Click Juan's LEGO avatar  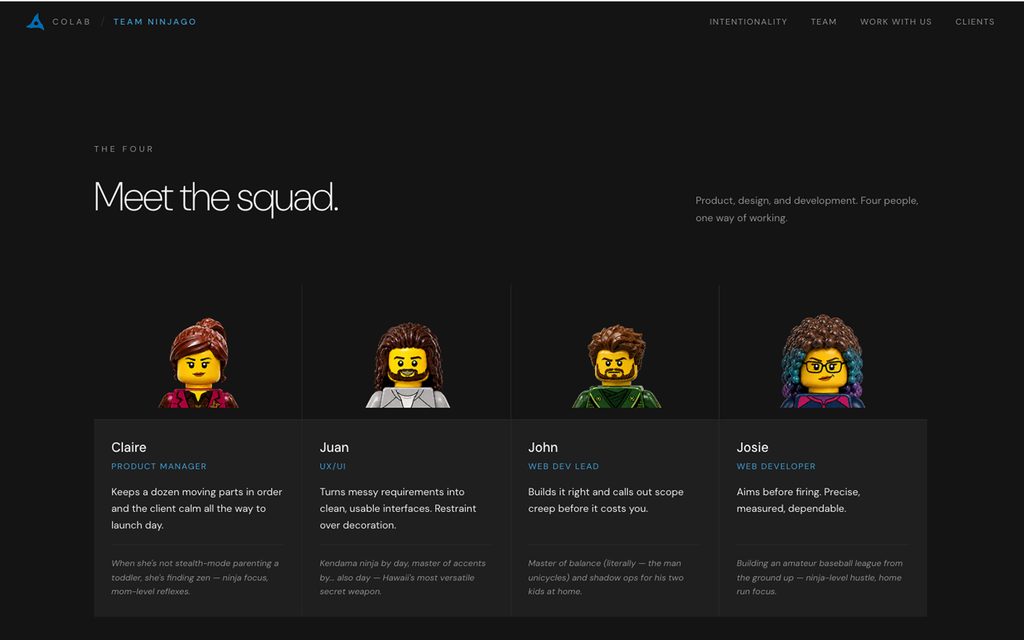[408, 365]
